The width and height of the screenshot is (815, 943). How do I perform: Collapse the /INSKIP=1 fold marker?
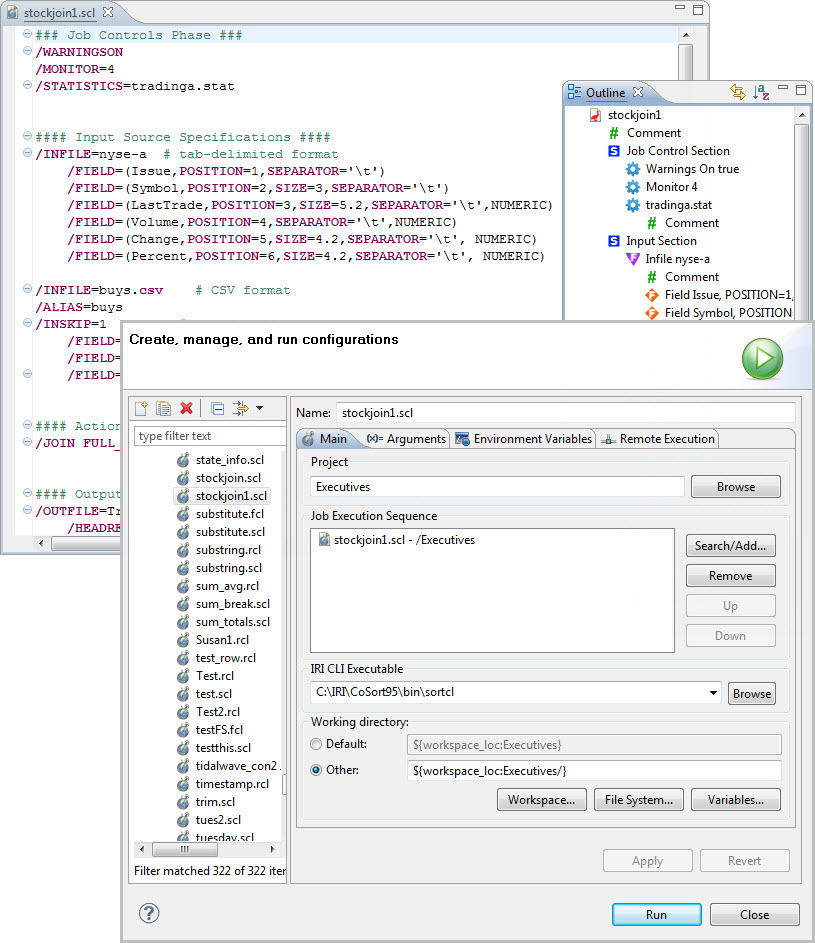[x=27, y=323]
